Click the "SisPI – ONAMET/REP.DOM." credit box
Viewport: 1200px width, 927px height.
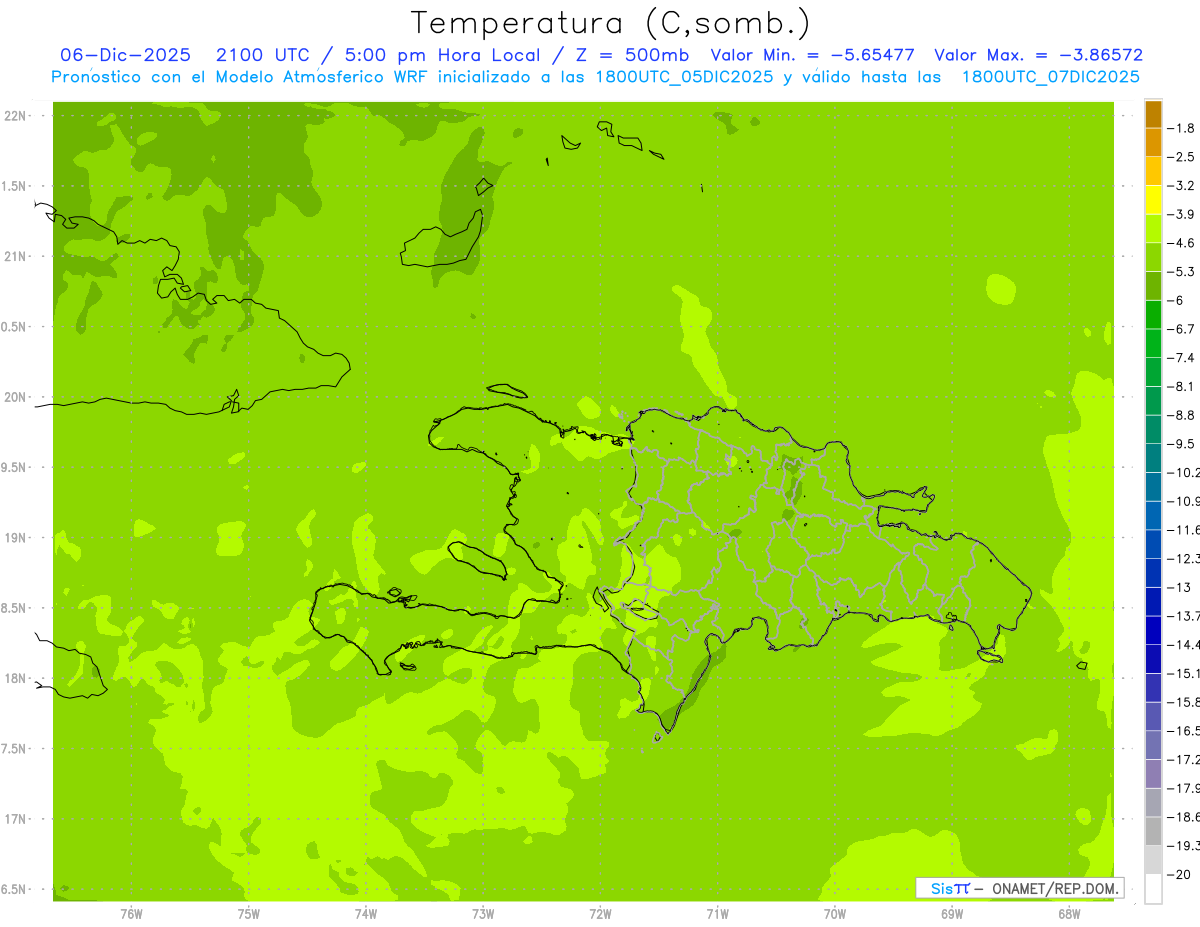[1020, 888]
